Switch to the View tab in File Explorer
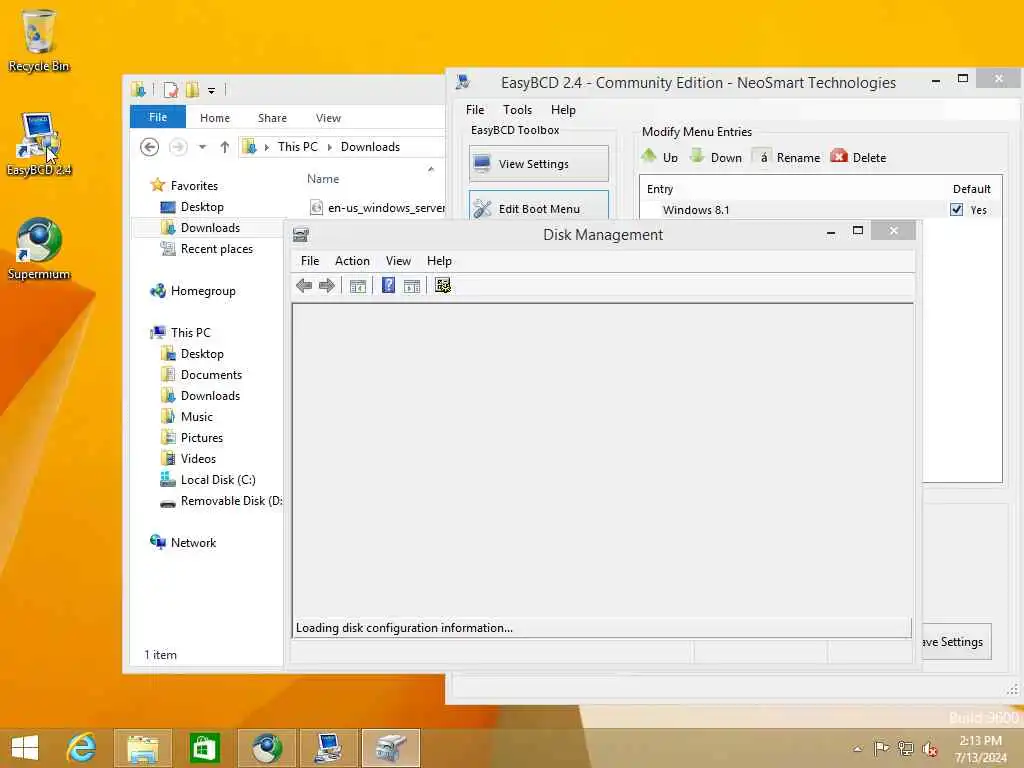Image resolution: width=1024 pixels, height=768 pixels. [328, 118]
